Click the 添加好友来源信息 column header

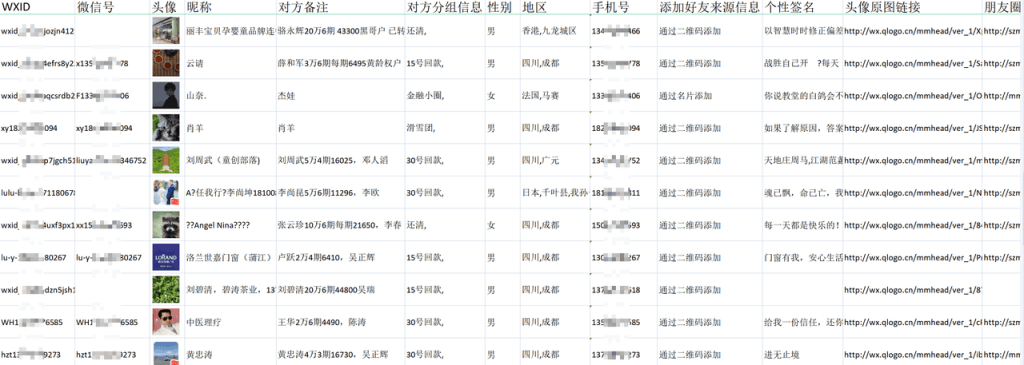(x=710, y=7)
